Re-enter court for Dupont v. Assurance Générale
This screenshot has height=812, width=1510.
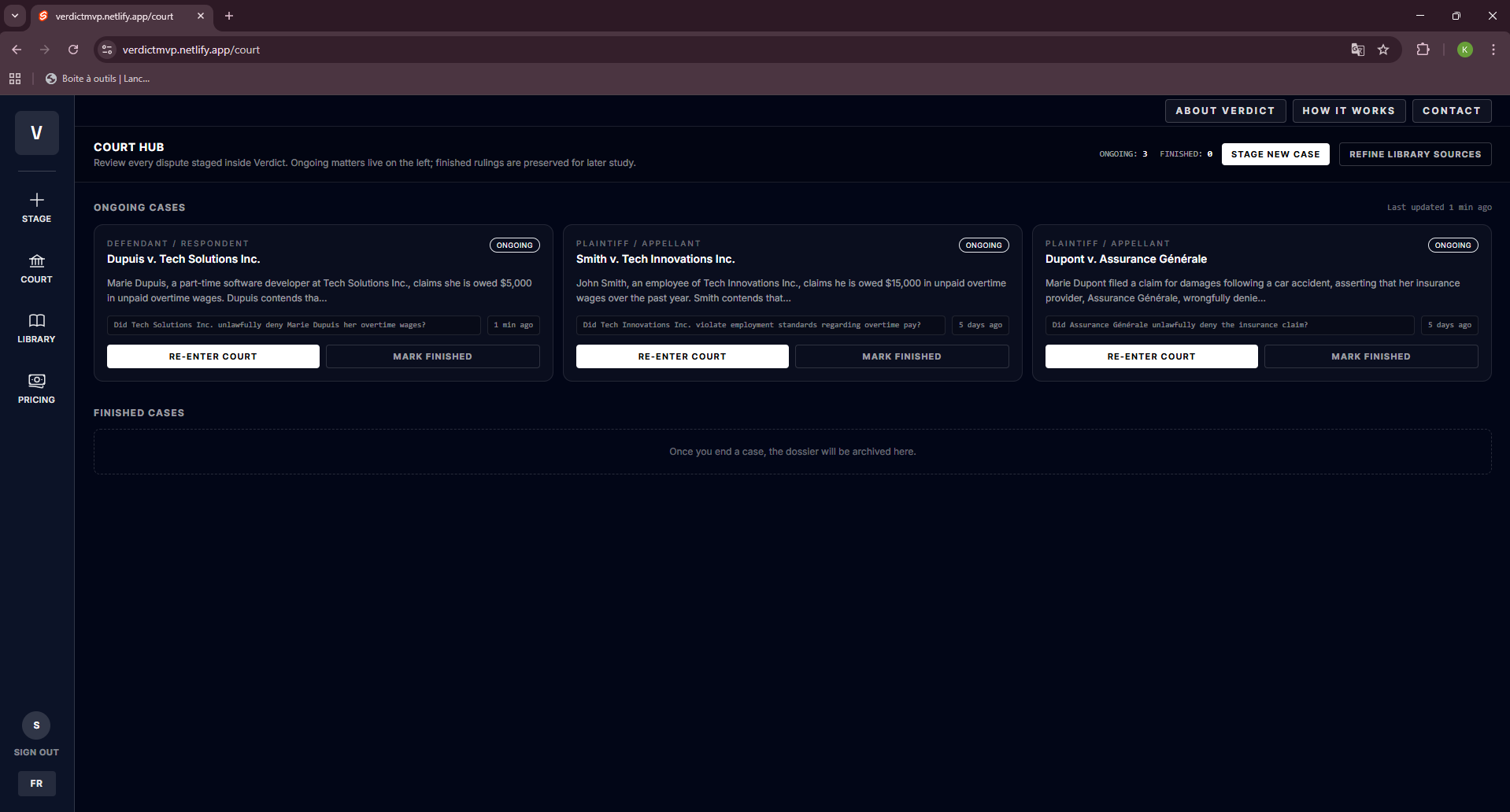(1152, 356)
